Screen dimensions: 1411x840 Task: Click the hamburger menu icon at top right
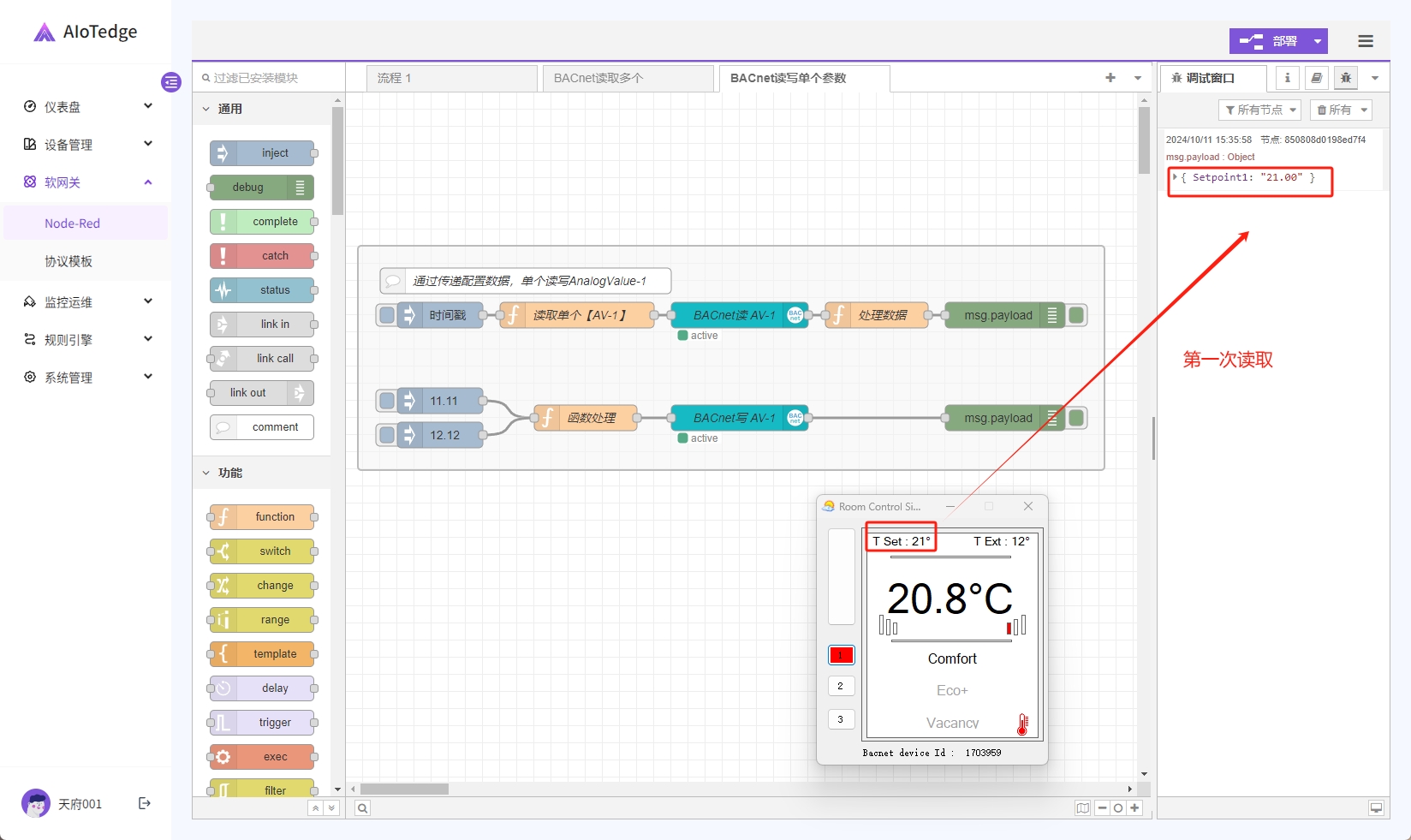1366,41
